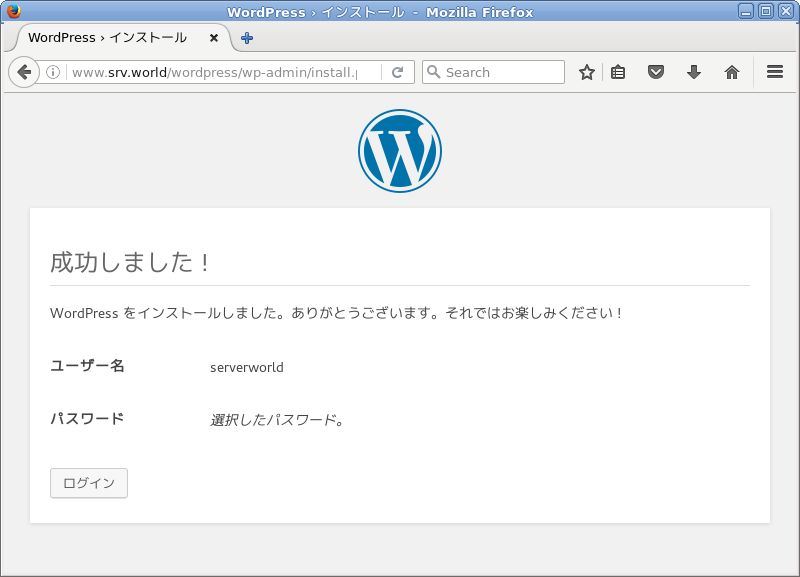Reload the page with refresh icon

point(397,72)
